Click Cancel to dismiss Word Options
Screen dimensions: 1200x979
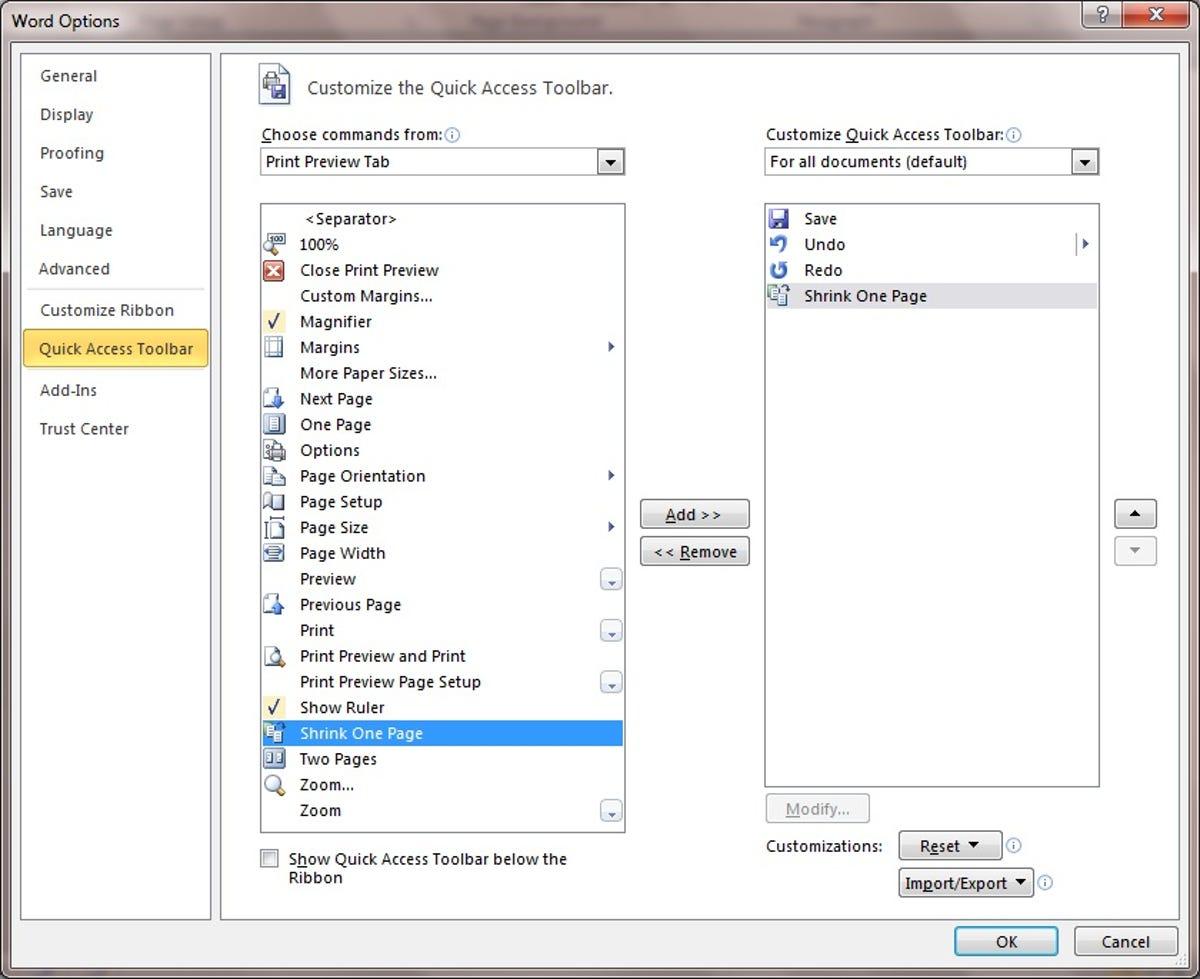[x=1126, y=941]
